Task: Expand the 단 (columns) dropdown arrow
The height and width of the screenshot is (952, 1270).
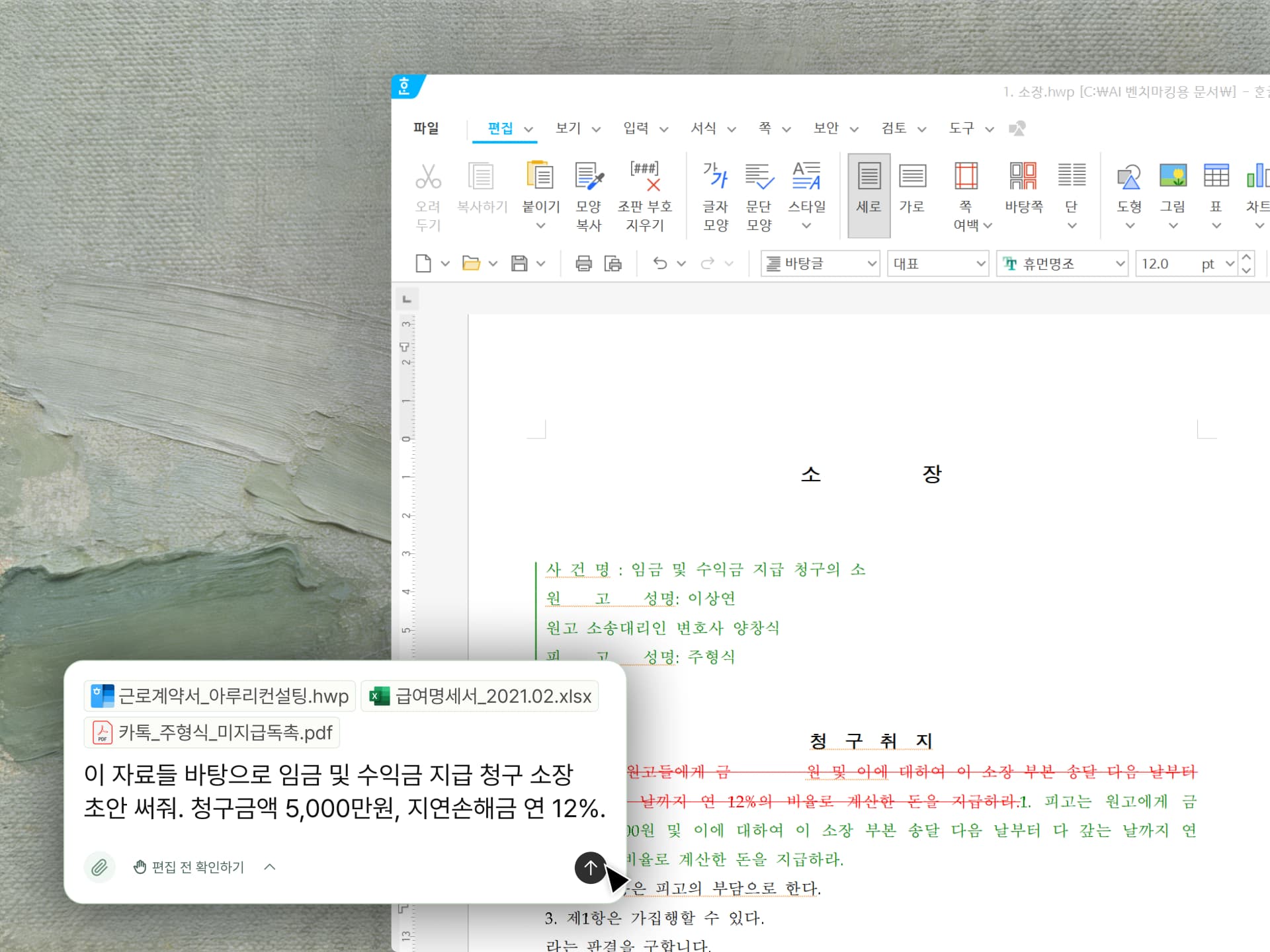Action: click(x=1072, y=225)
